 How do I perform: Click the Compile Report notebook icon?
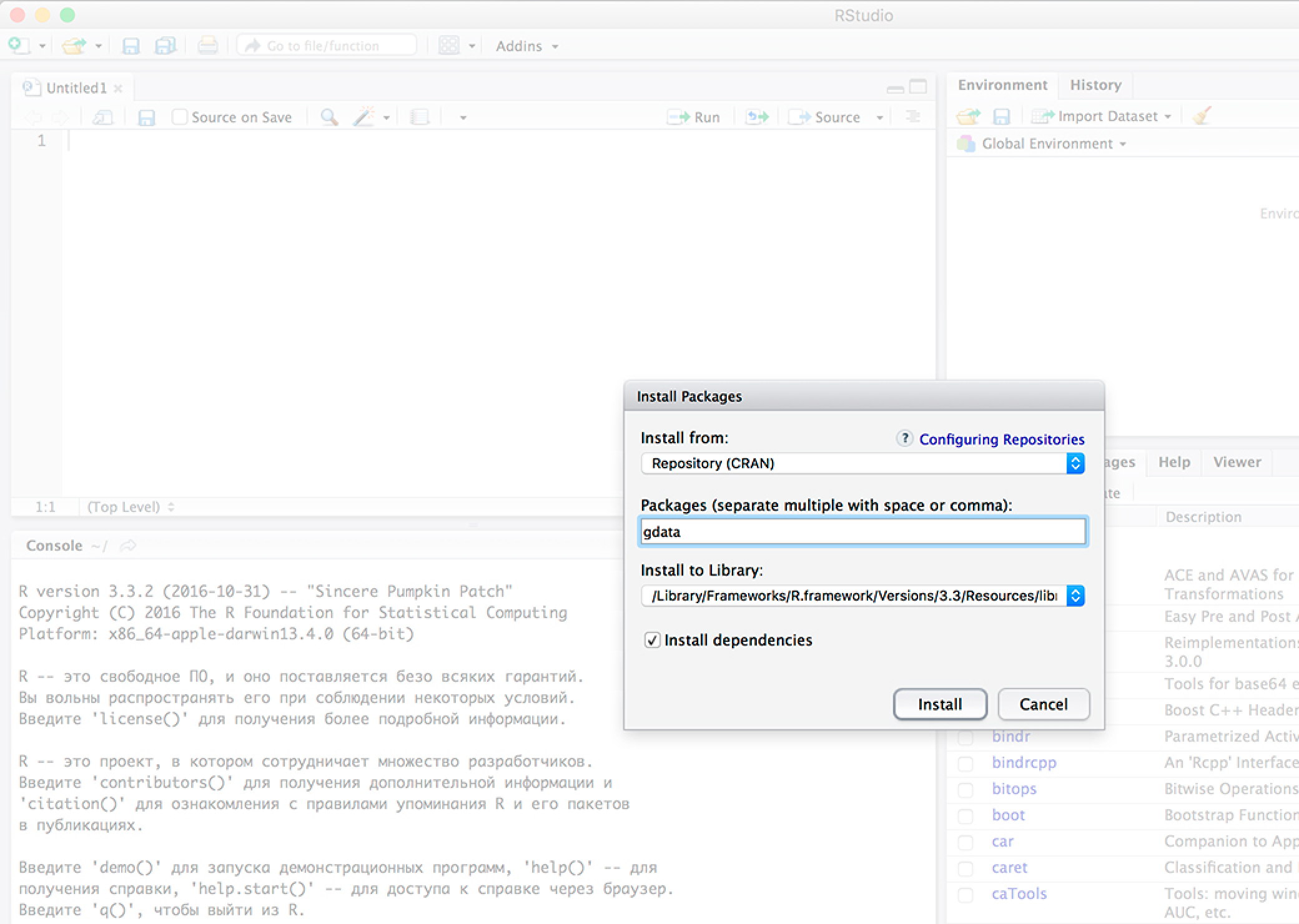420,117
